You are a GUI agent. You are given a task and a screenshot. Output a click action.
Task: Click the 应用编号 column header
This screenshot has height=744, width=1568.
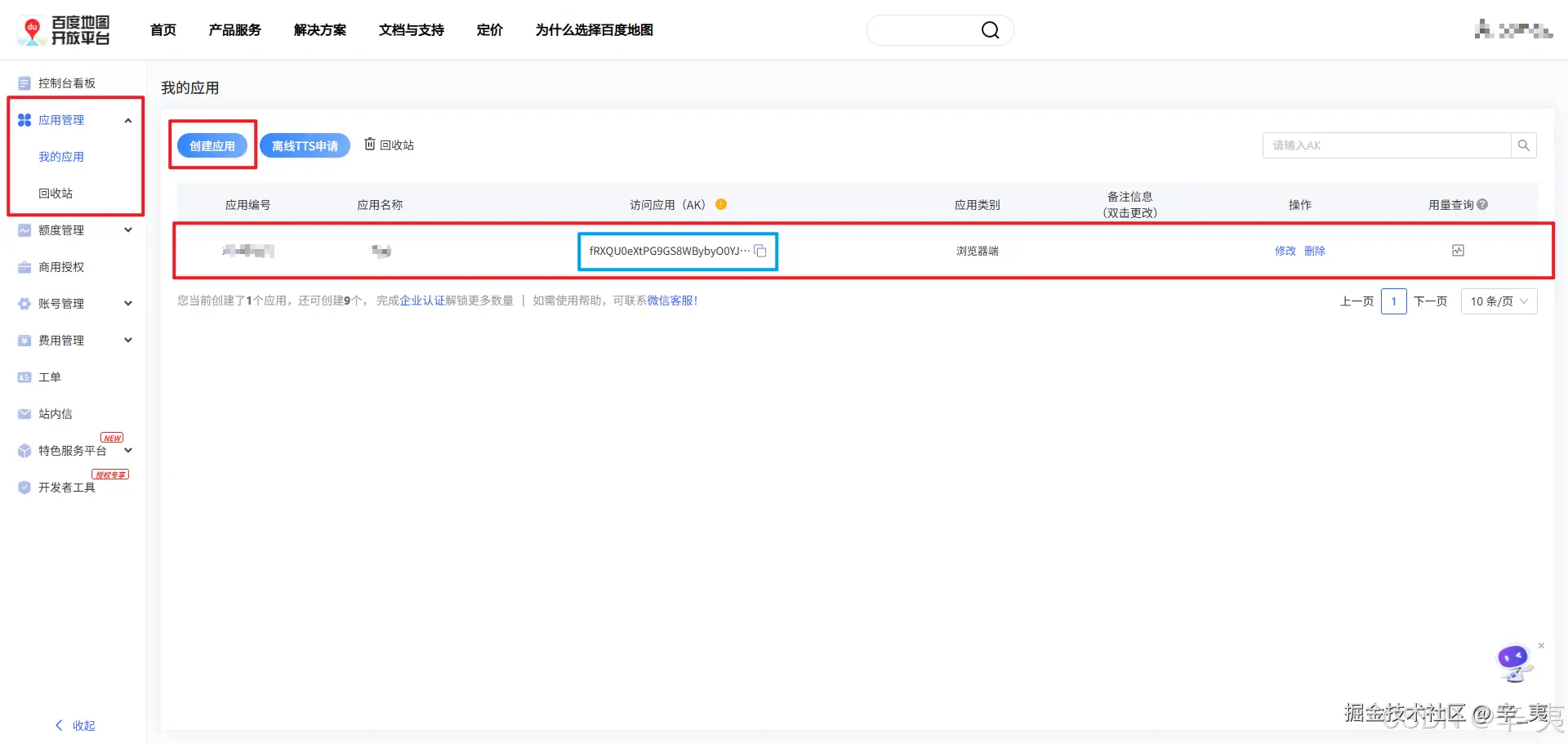(248, 205)
